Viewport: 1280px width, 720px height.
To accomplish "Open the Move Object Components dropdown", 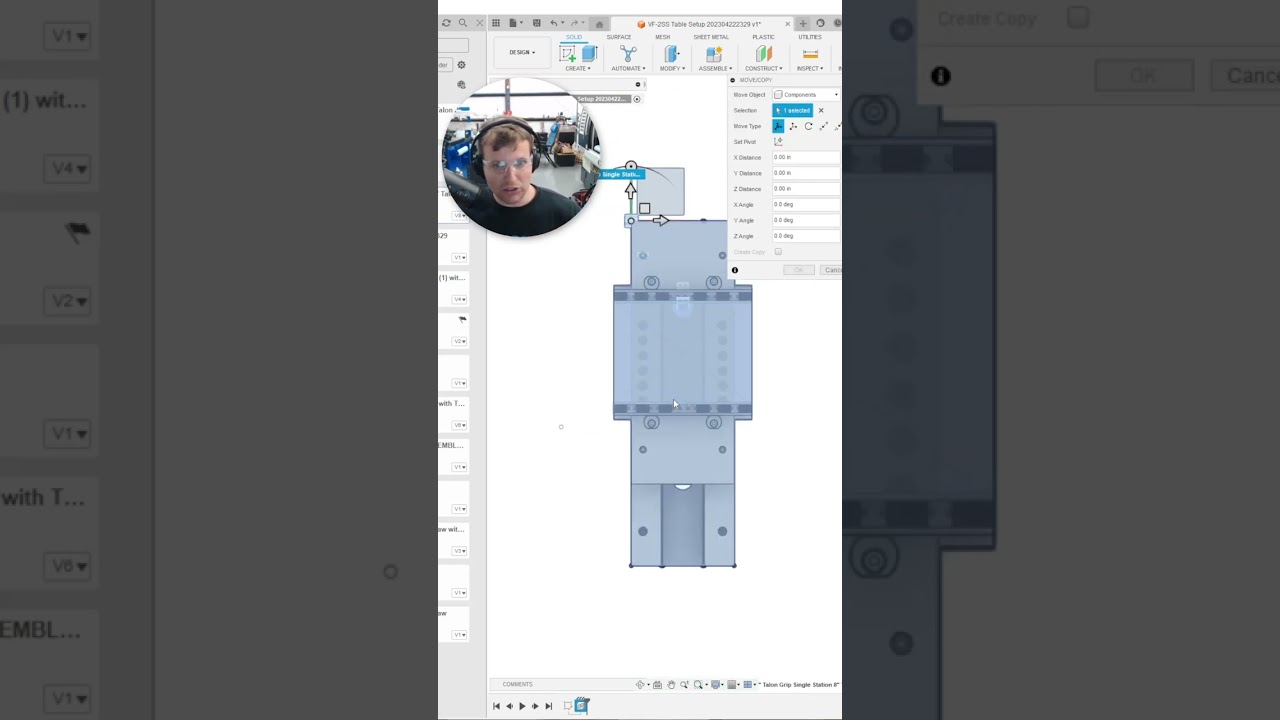I will [806, 95].
